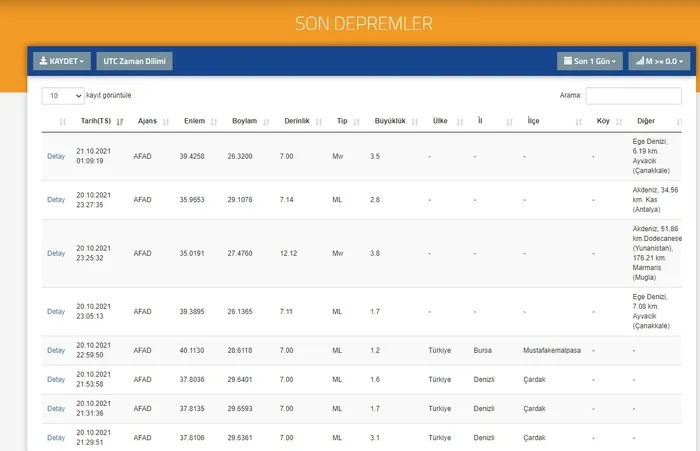Sort by the Derinlik column icon

(318, 122)
